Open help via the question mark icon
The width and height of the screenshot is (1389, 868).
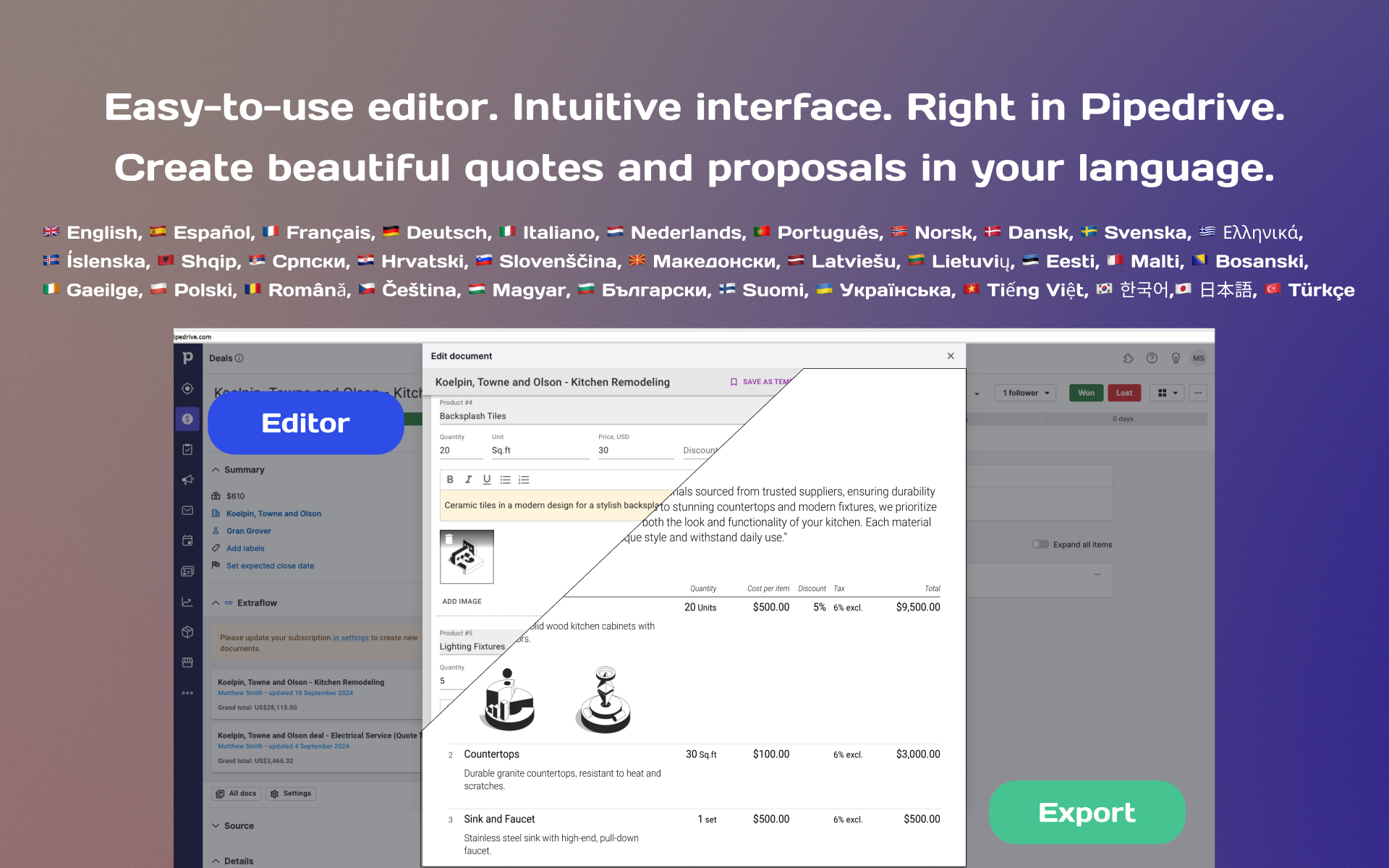point(1152,358)
